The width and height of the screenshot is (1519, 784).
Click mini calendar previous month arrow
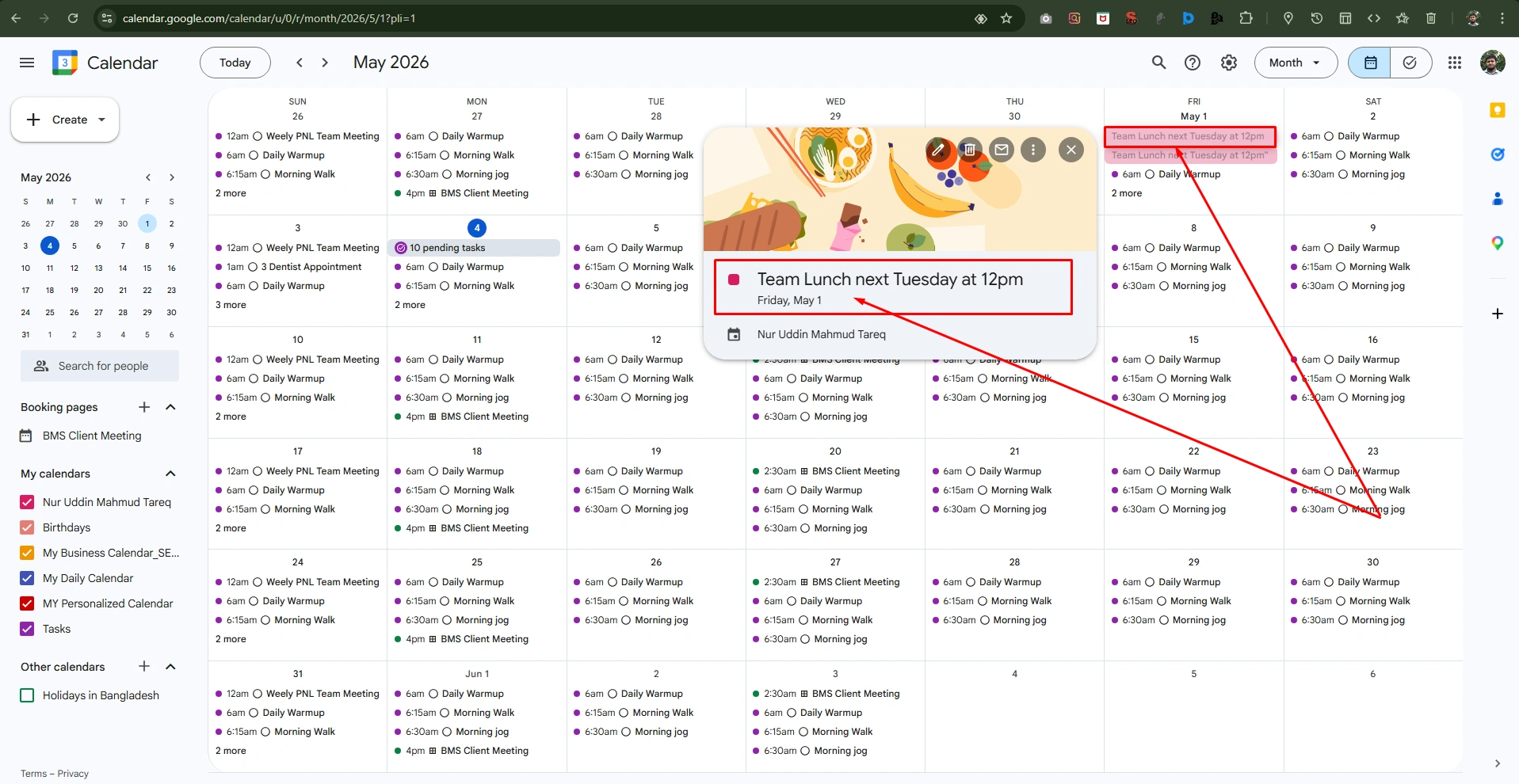(147, 177)
